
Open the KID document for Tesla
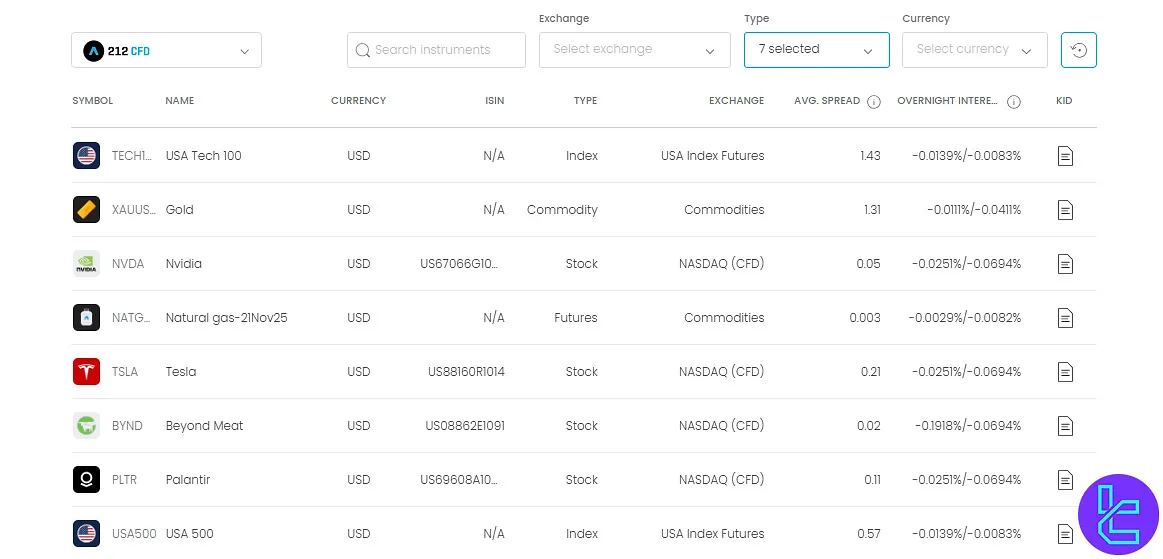click(x=1065, y=372)
